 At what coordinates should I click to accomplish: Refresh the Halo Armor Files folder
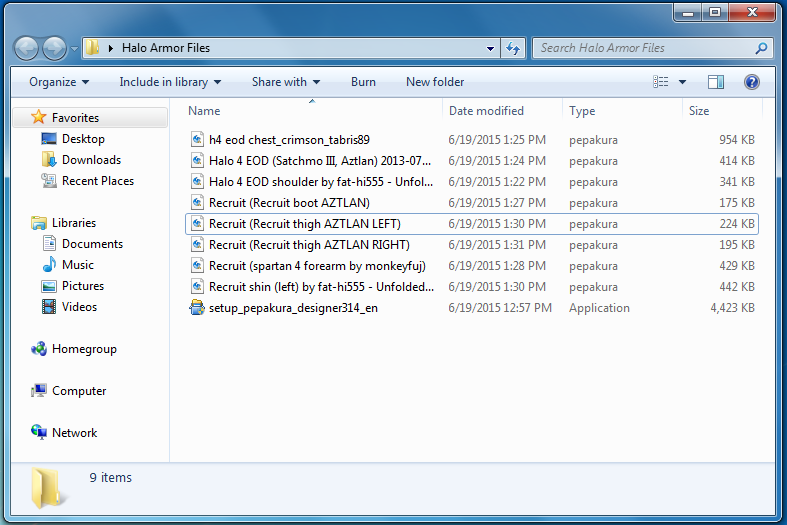pyautogui.click(x=513, y=48)
